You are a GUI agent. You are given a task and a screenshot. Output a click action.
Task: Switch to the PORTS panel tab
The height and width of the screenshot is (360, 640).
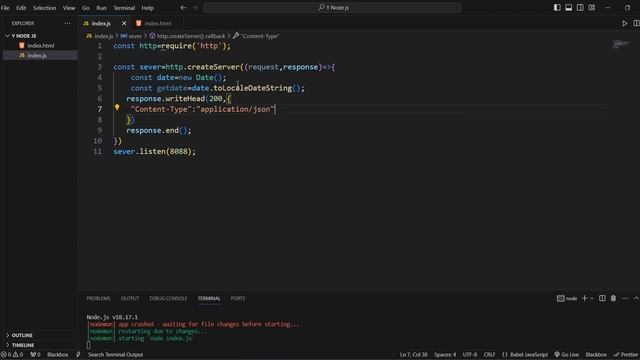click(238, 299)
